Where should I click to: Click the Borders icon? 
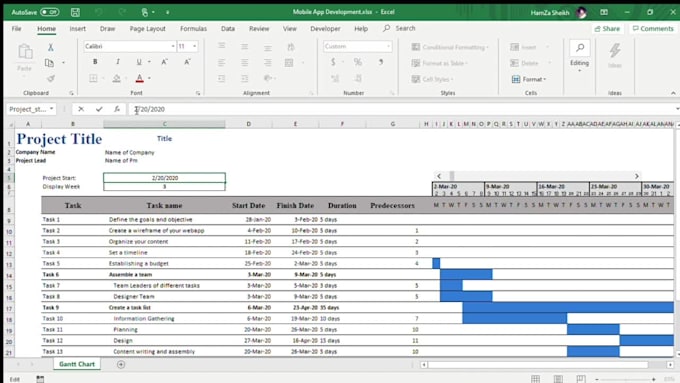[93, 79]
